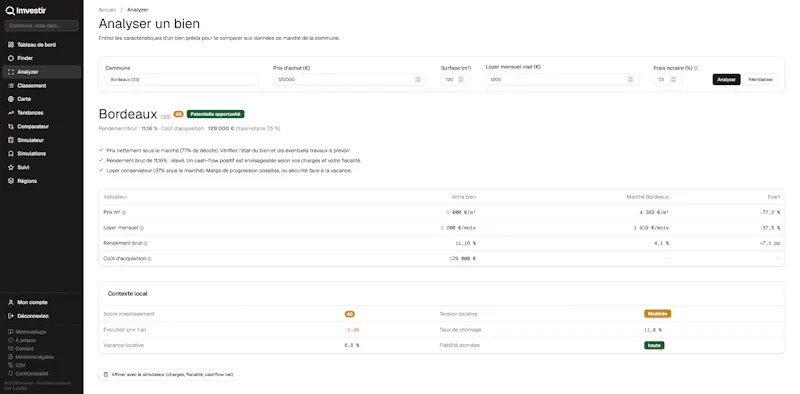Click the 1 919 €/mois market rent cell
Image resolution: width=800 pixels, height=394 pixels.
tap(651, 228)
